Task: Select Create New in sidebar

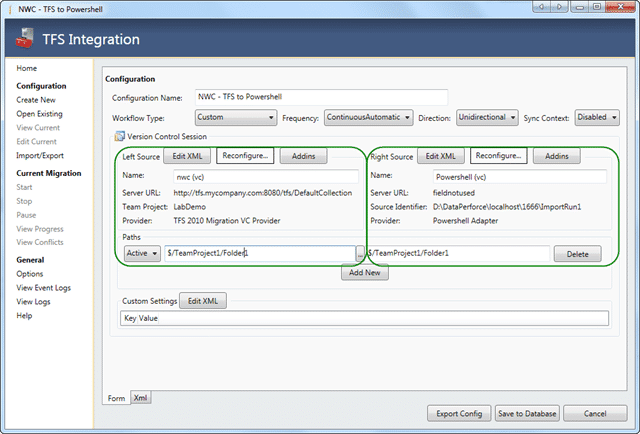Action: click(x=36, y=100)
